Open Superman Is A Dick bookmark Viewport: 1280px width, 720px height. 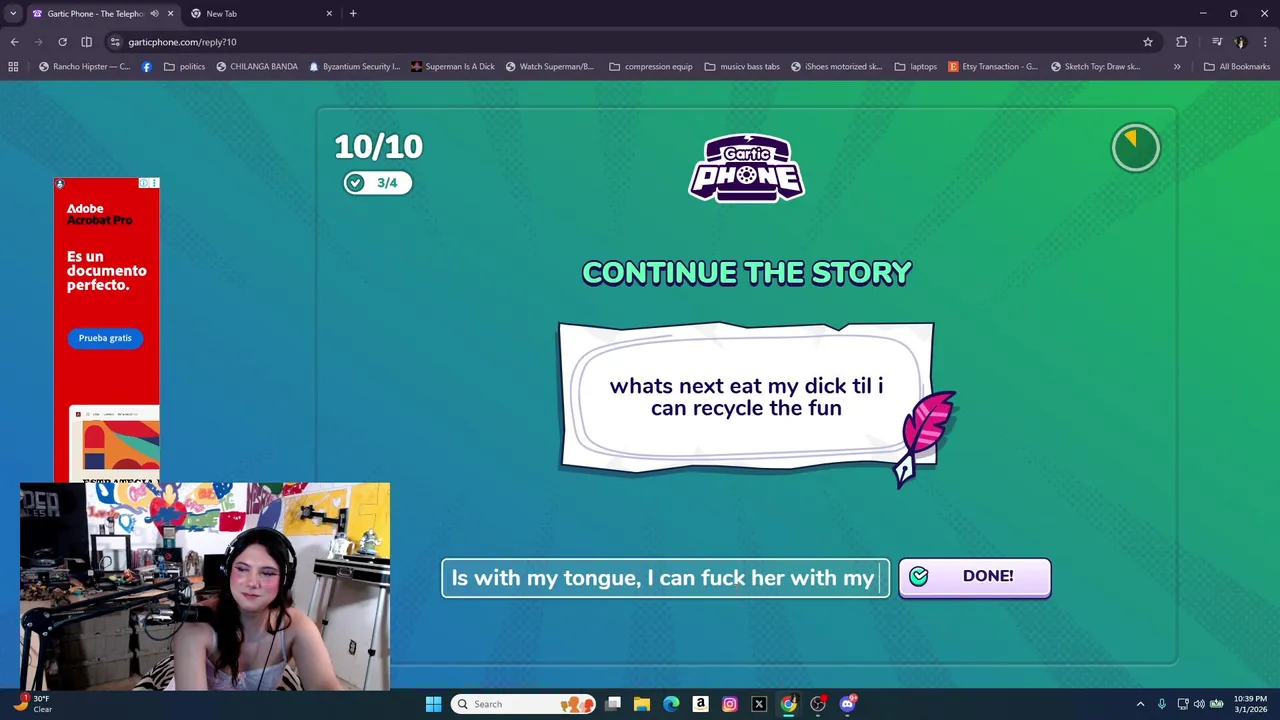pyautogui.click(x=453, y=67)
